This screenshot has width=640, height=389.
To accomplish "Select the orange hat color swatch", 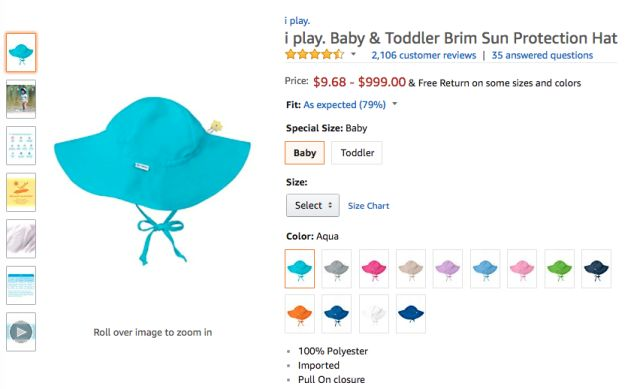I will (x=300, y=313).
